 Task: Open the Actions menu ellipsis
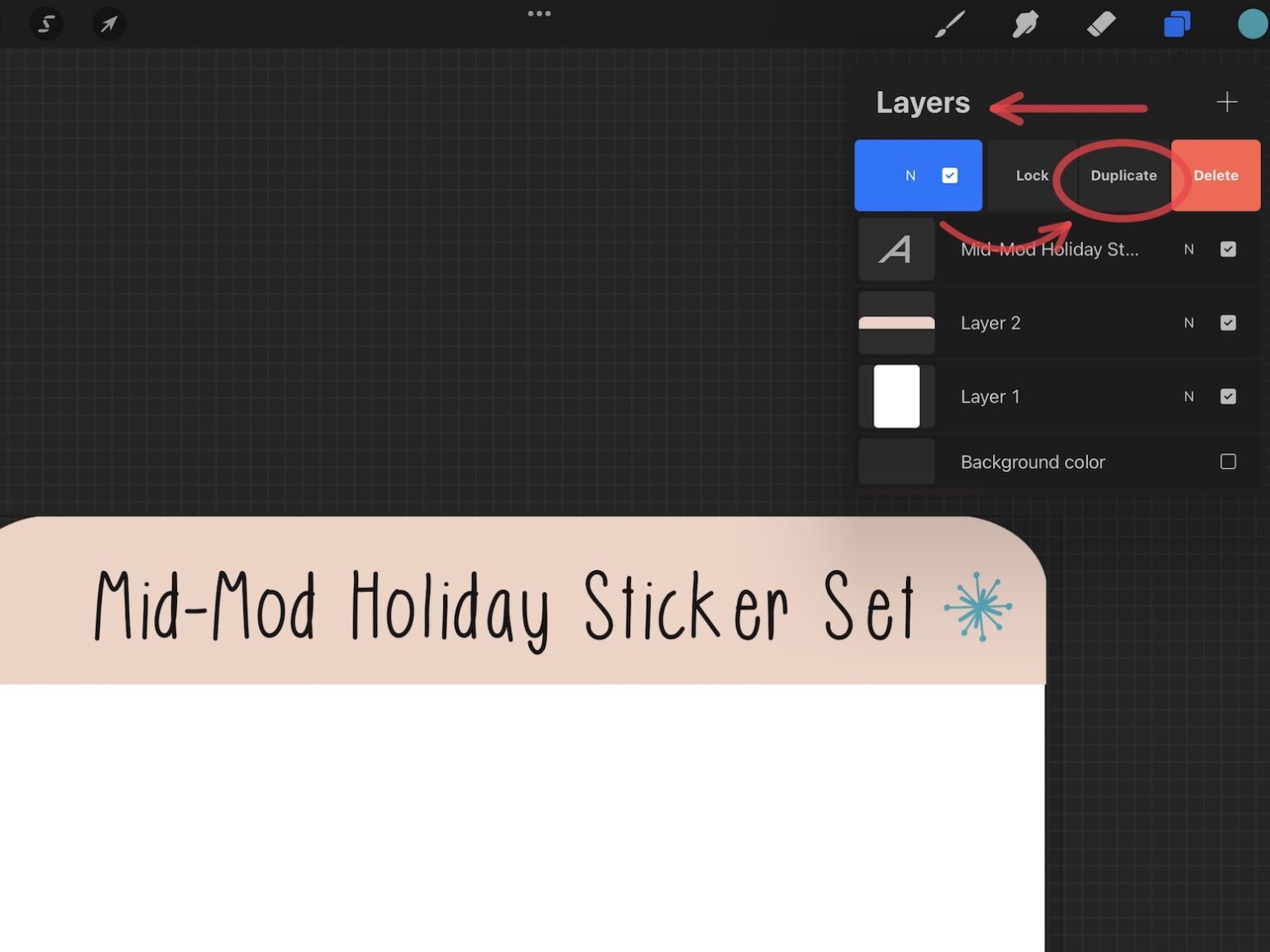(x=539, y=13)
